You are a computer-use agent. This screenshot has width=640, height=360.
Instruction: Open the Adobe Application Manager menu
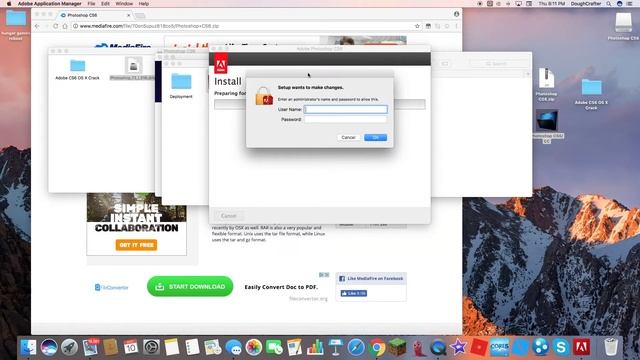[x=49, y=4]
